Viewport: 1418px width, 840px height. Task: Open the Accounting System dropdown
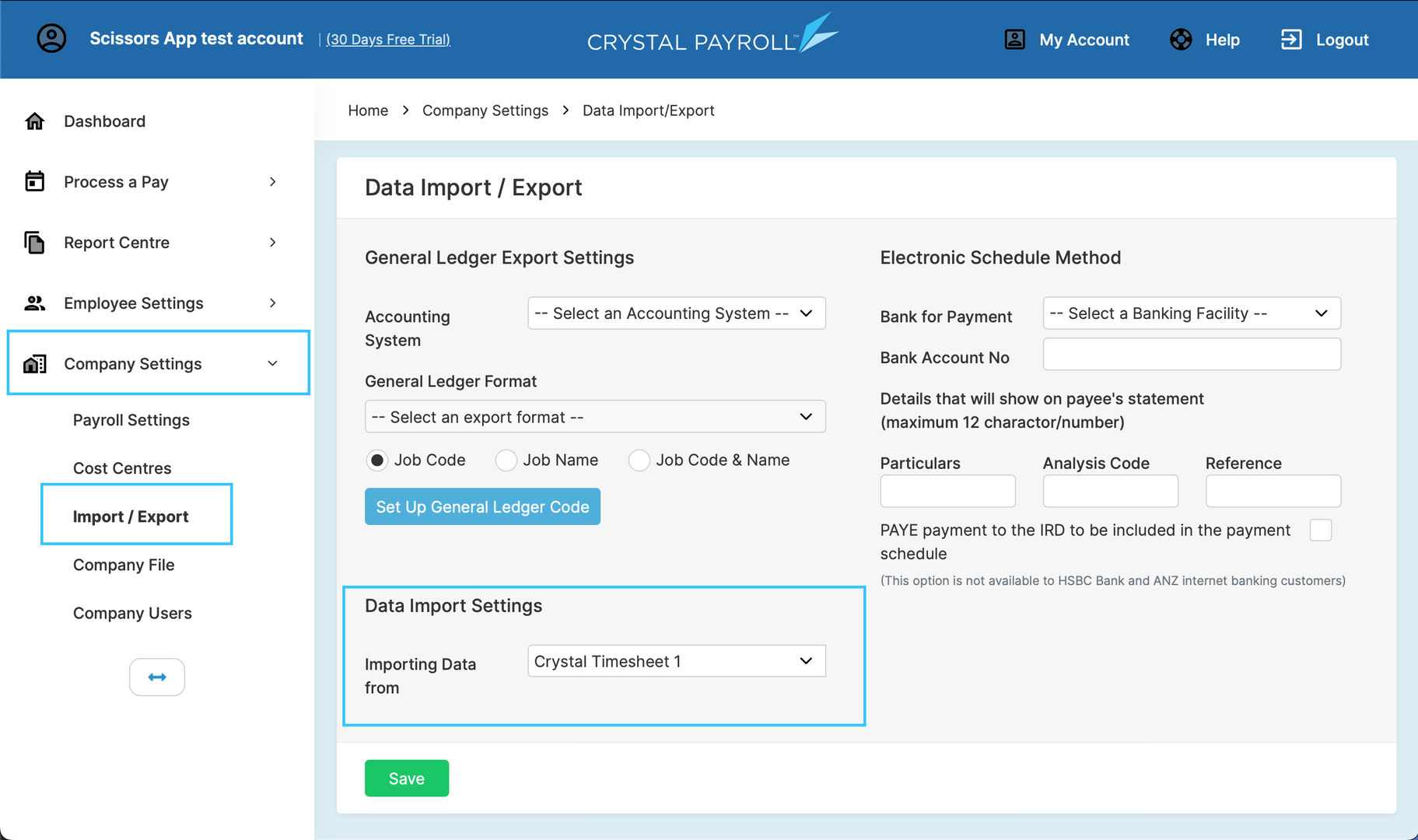coord(677,313)
